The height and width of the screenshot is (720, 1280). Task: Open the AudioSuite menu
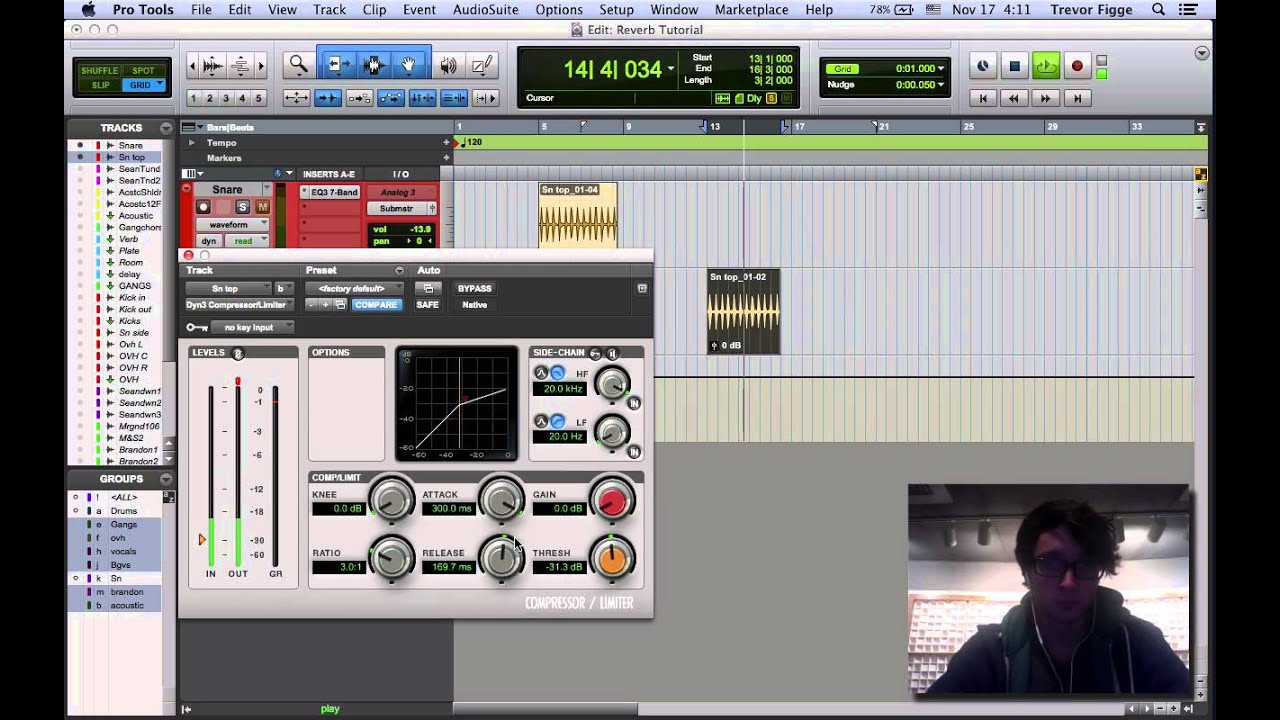[485, 10]
